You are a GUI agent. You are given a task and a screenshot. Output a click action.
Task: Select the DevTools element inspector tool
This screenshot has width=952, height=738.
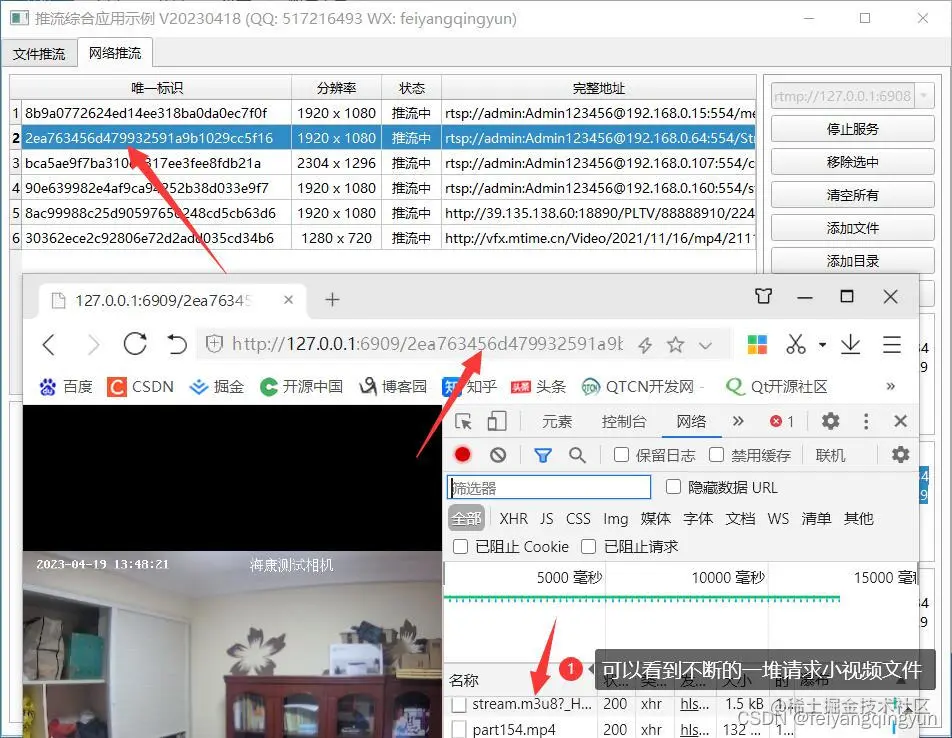click(464, 421)
